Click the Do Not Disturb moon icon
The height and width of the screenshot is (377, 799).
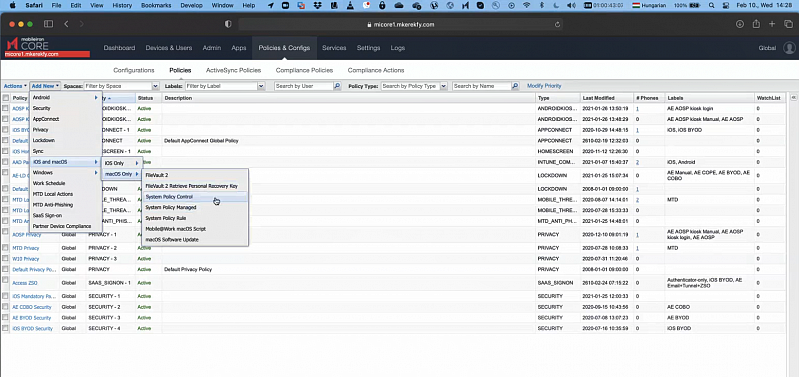(556, 5)
